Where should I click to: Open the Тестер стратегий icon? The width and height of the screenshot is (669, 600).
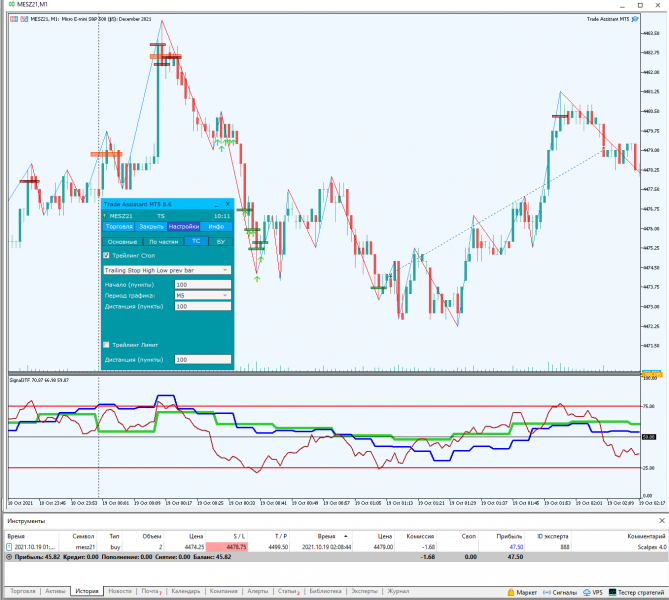(612, 592)
